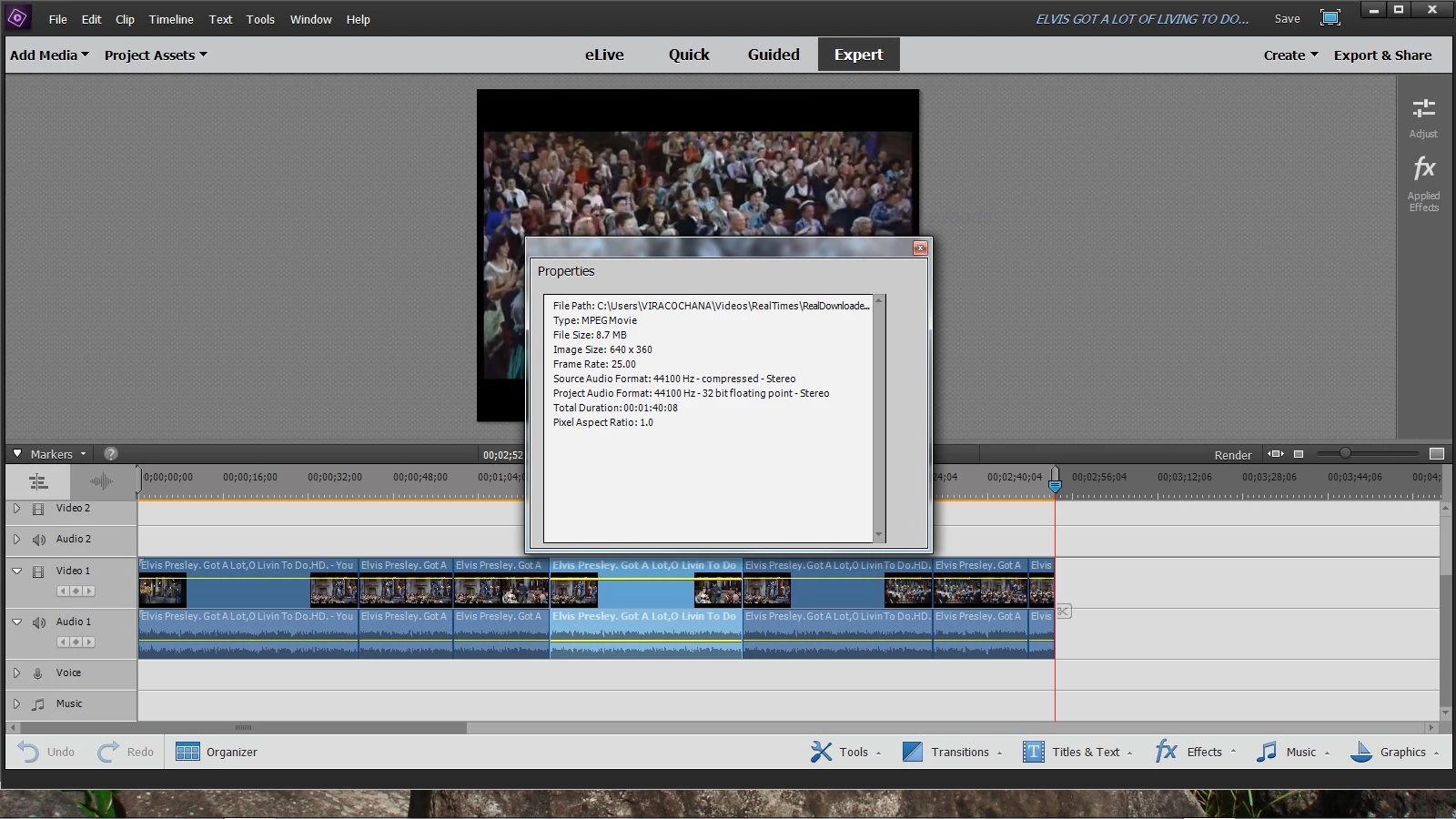Click the Voice microphone icon
The width and height of the screenshot is (1456, 819).
[x=38, y=673]
